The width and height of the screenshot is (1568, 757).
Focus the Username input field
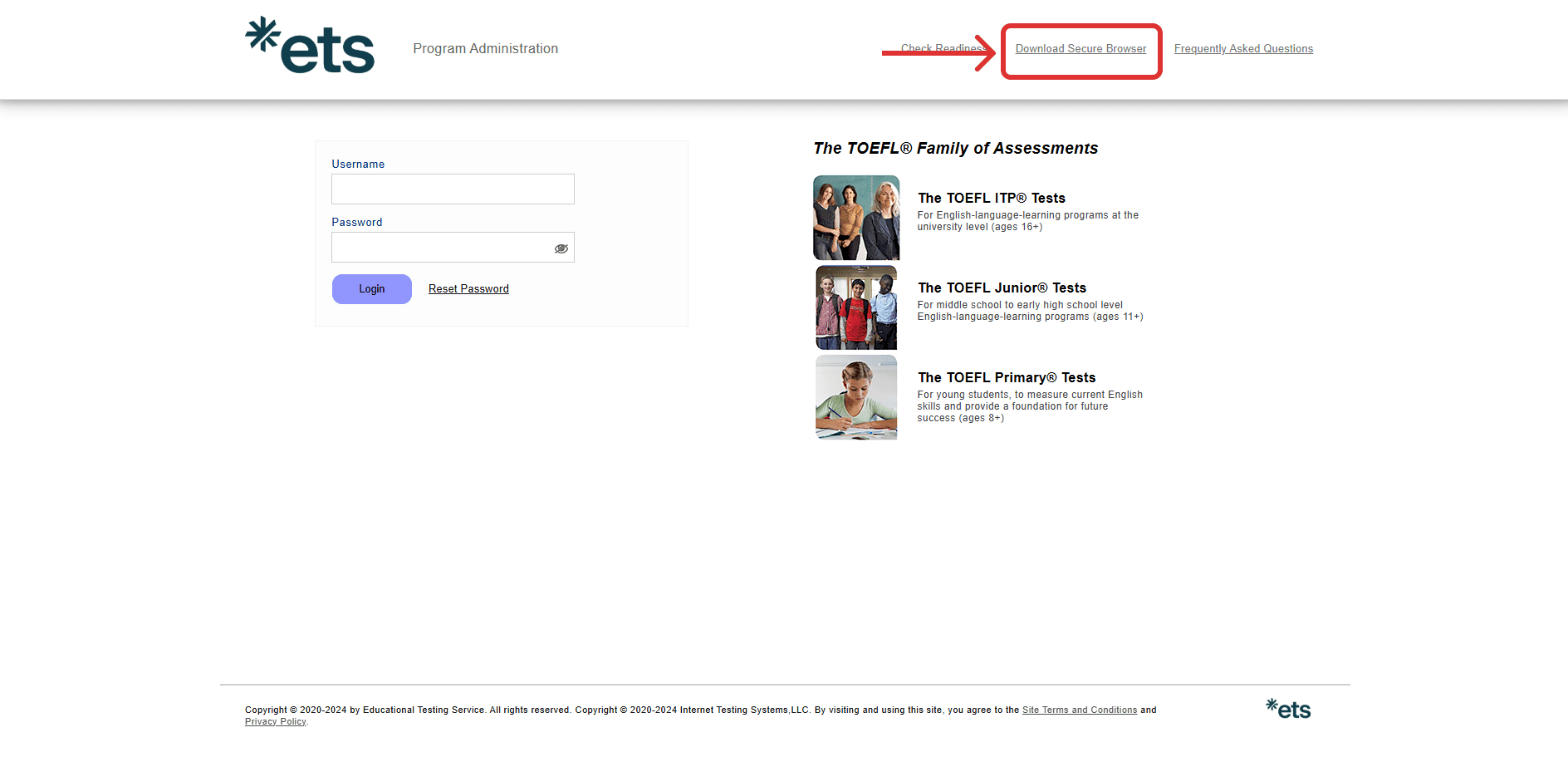point(453,189)
